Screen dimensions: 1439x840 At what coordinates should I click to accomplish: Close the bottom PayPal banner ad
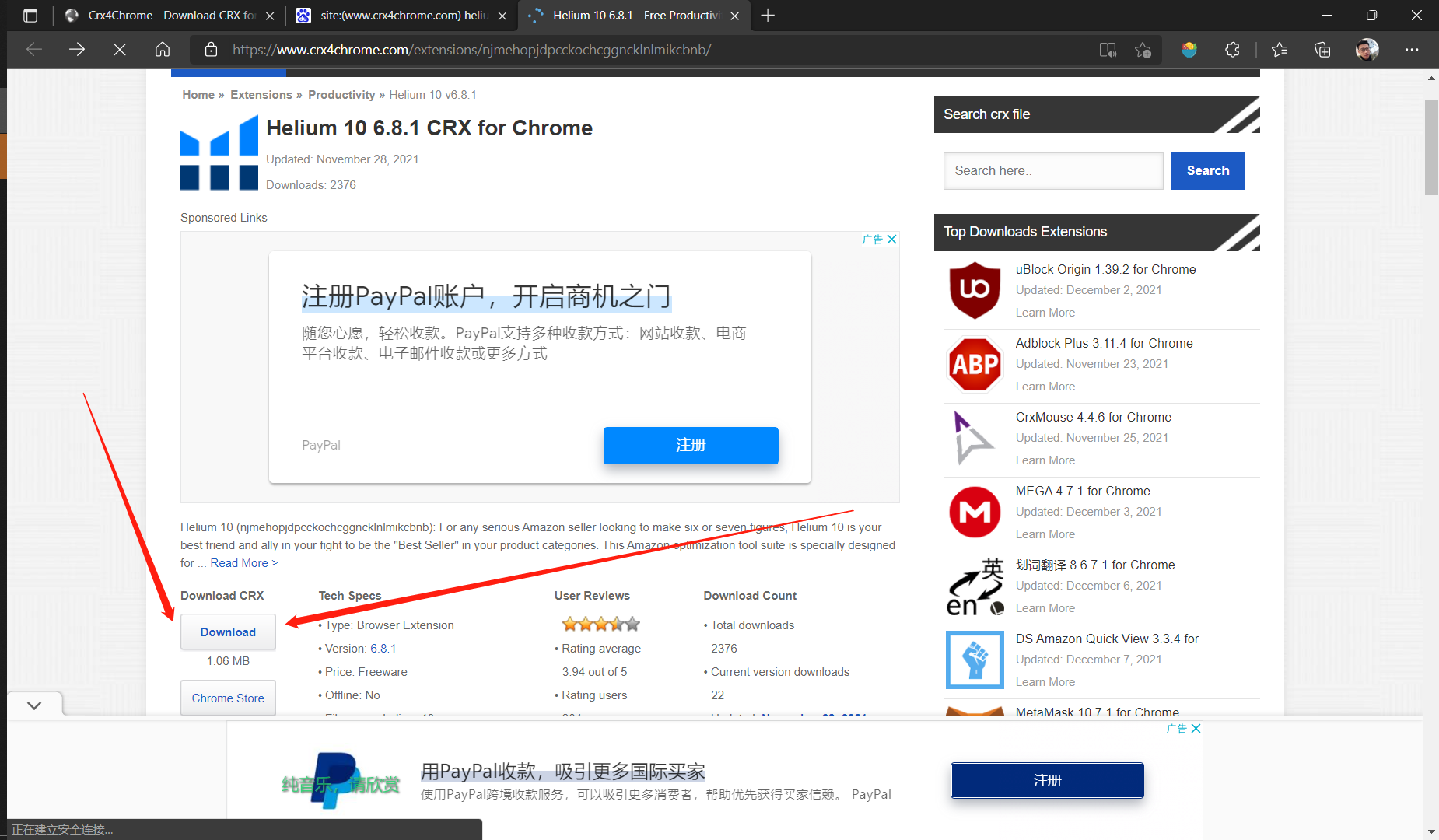1196,729
